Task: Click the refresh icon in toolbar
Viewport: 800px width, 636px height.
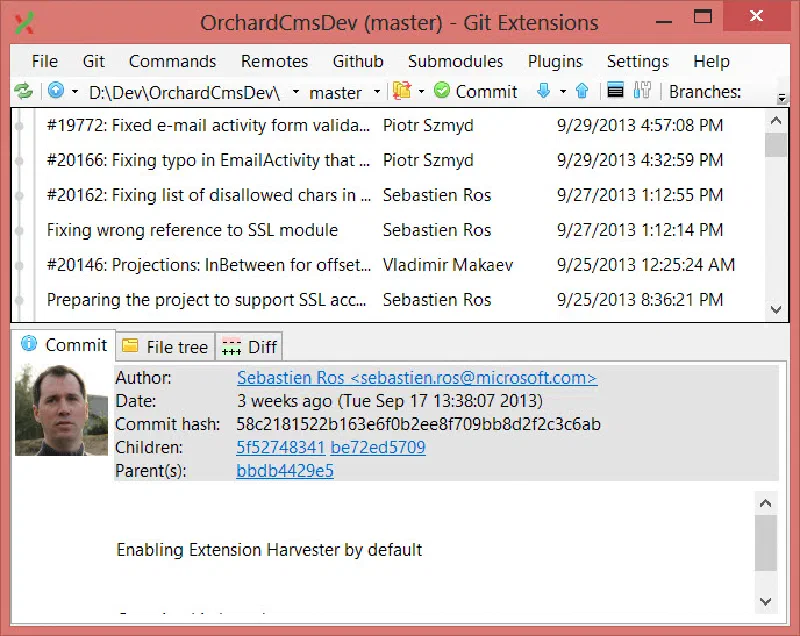Action: pyautogui.click(x=23, y=91)
